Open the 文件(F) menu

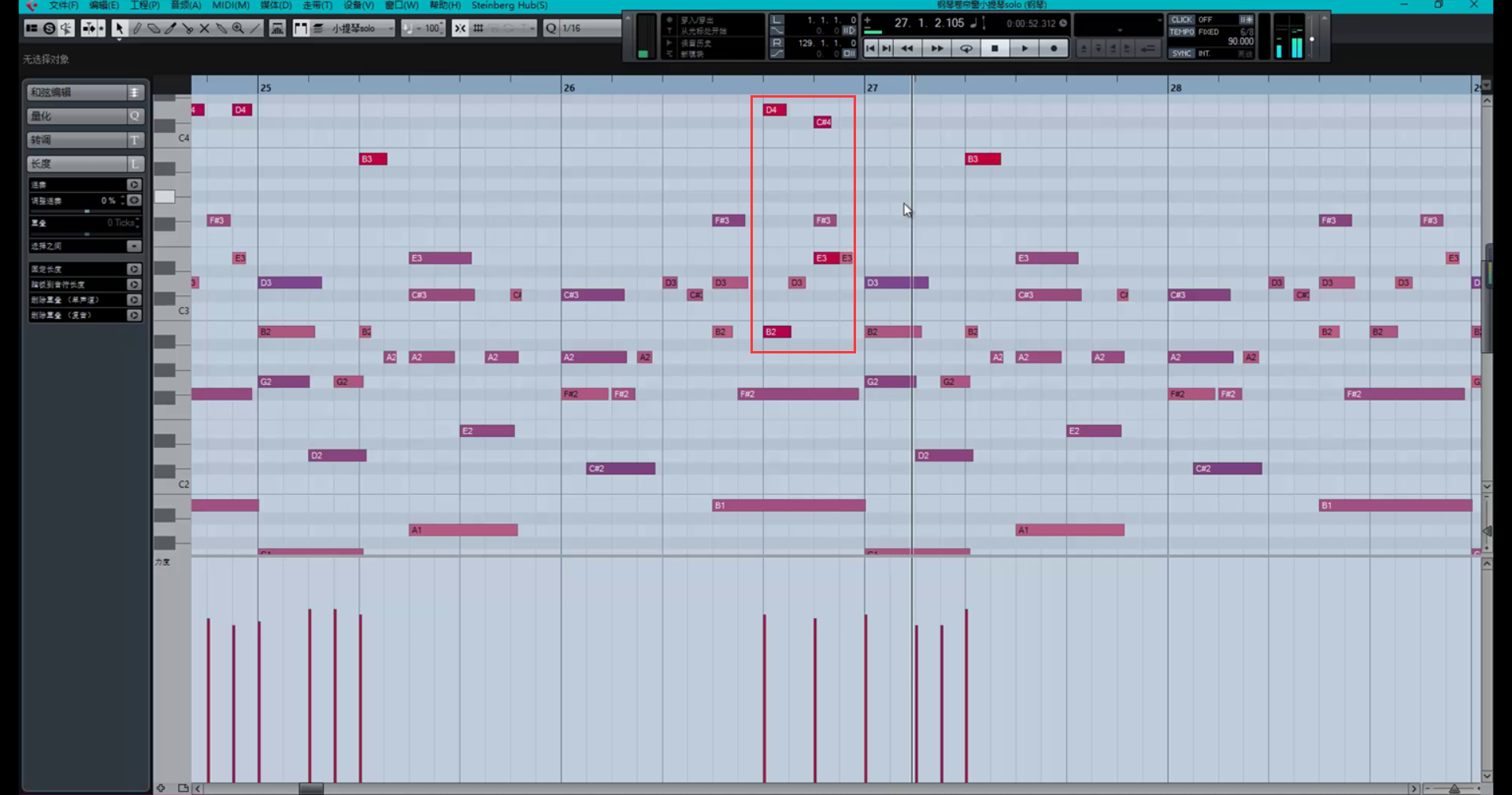64,6
